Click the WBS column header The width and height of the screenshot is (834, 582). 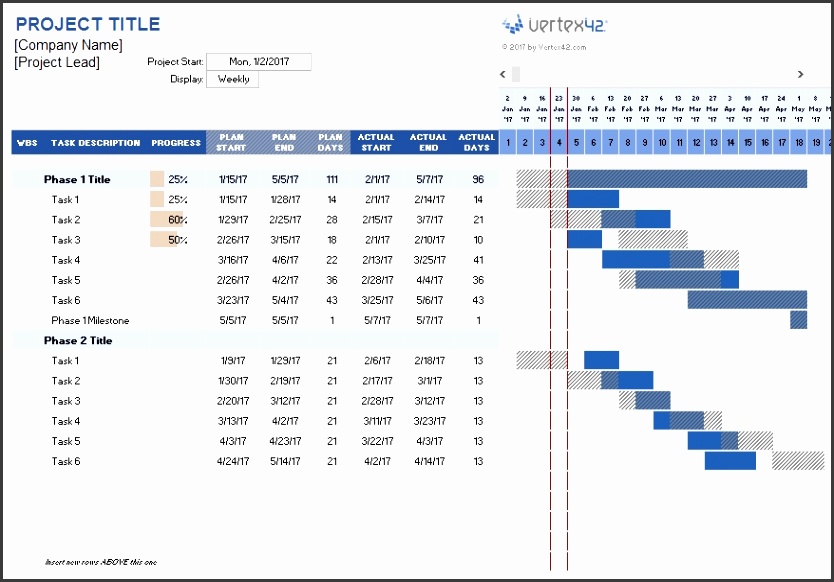27,143
